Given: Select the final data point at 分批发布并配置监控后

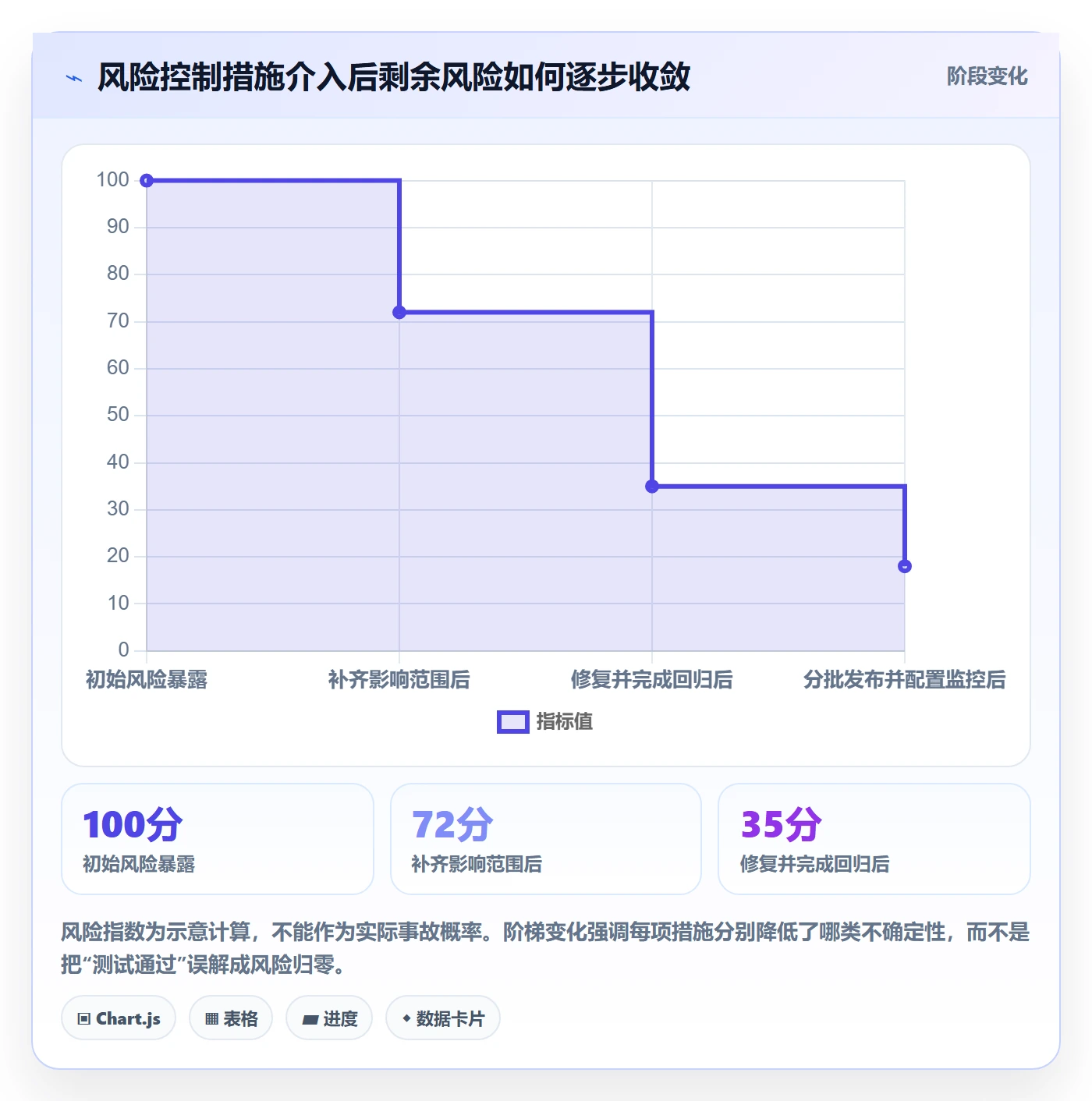Looking at the screenshot, I should click(905, 566).
